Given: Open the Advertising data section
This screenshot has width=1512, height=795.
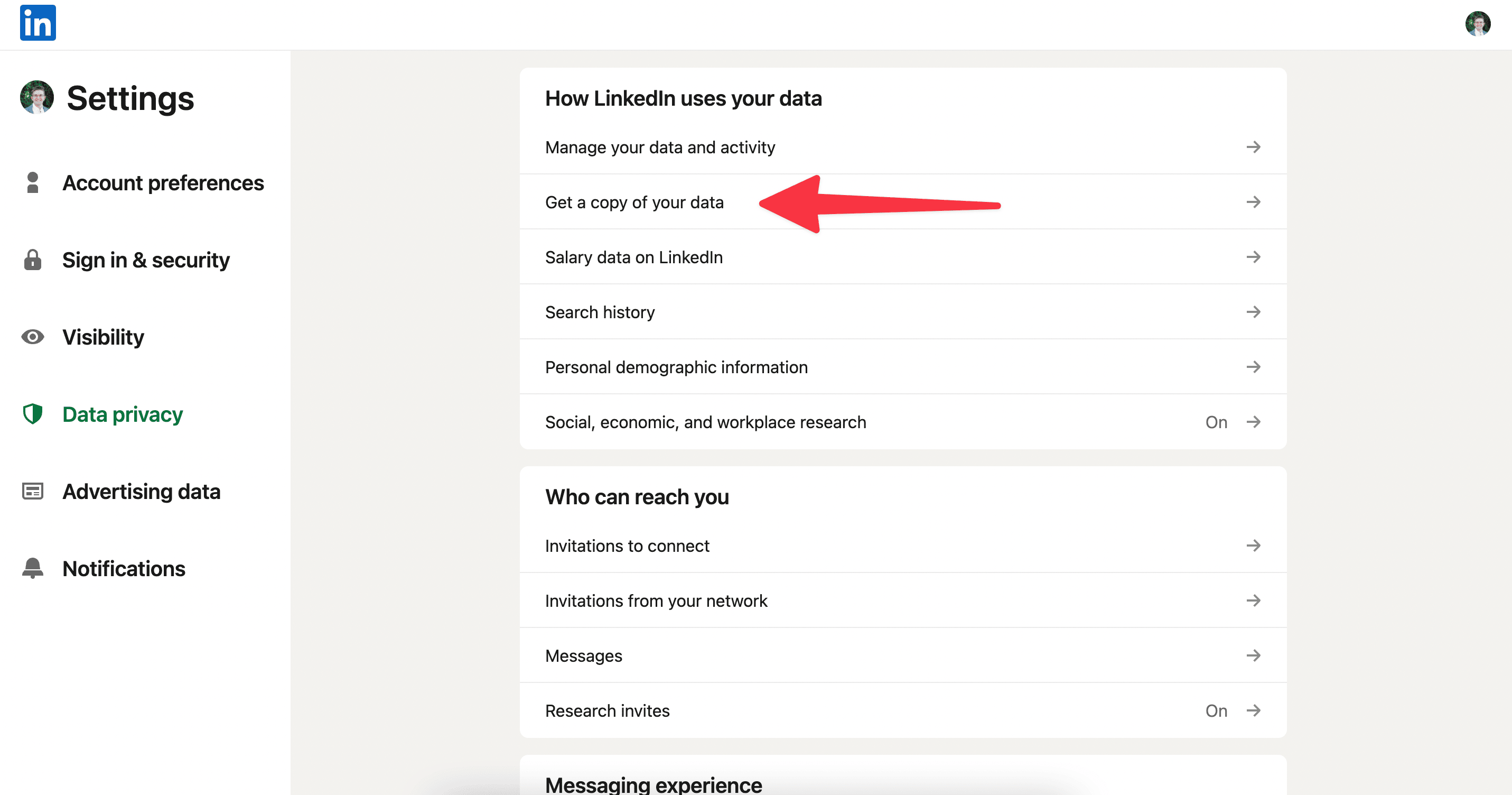Looking at the screenshot, I should [141, 492].
